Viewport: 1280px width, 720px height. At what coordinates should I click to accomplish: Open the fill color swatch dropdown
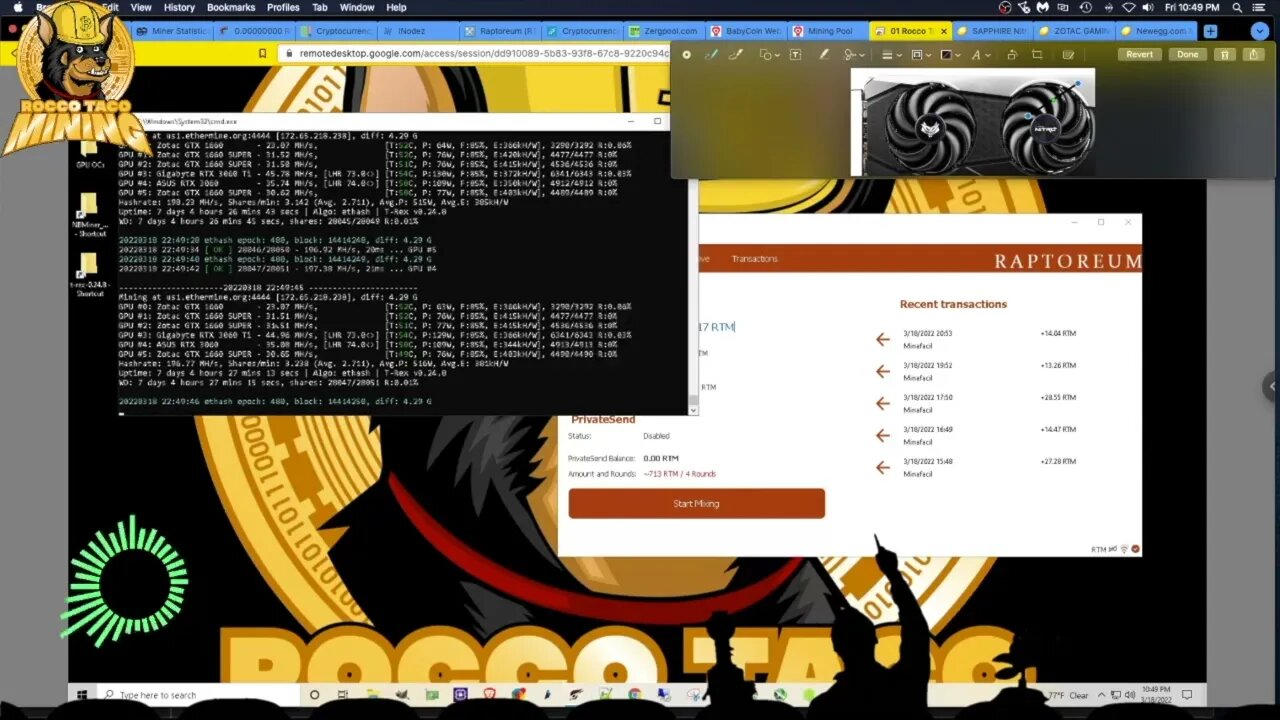[x=948, y=54]
